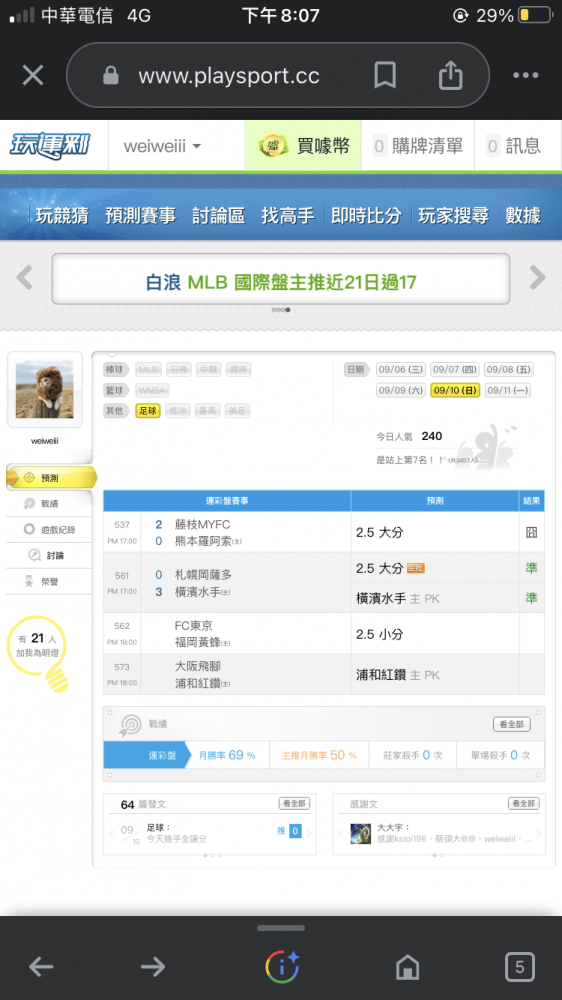Open the tab switcher showing 5
This screenshot has height=1000, width=562.
click(519, 967)
